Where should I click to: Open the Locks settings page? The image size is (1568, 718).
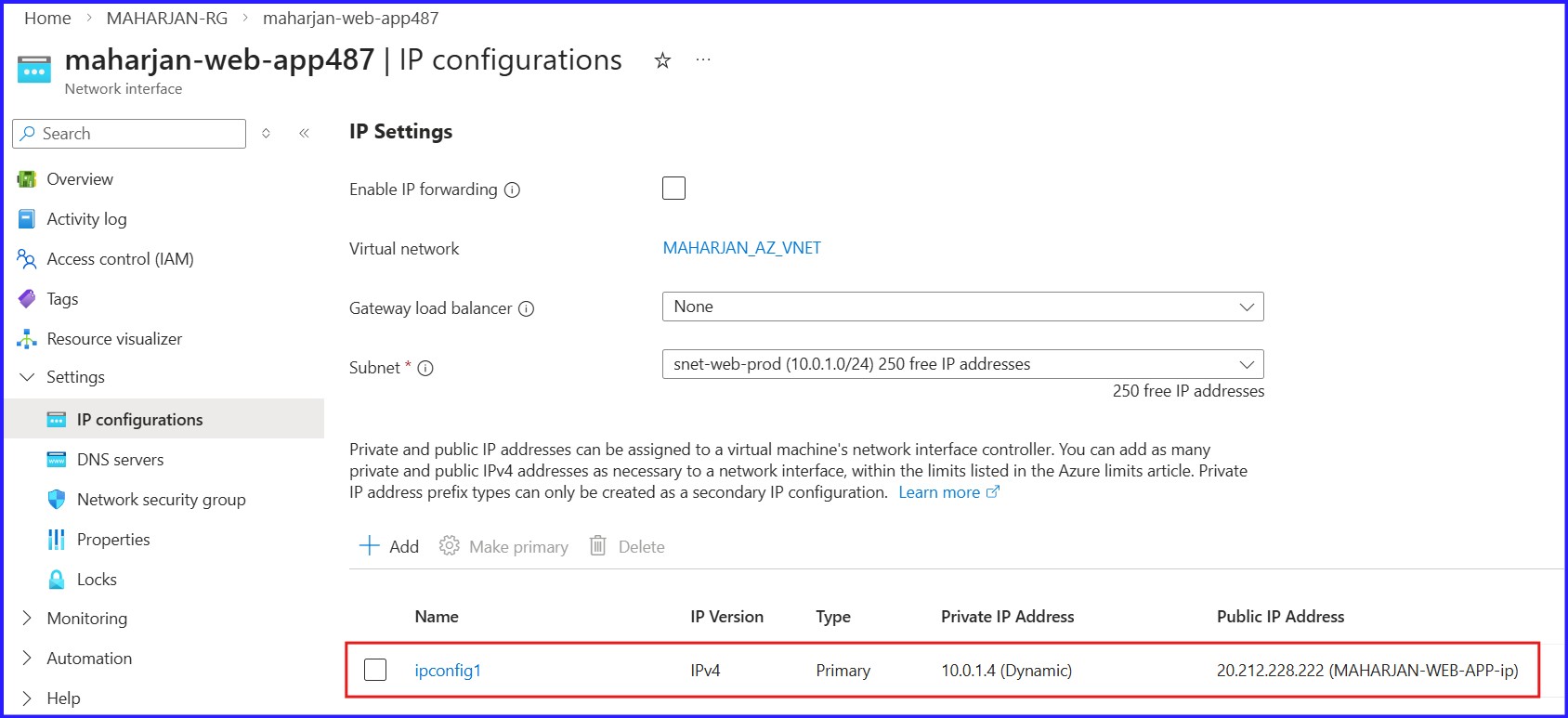tap(96, 579)
